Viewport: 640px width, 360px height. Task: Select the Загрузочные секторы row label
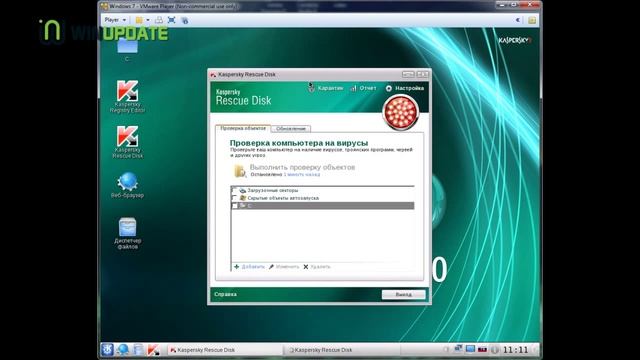(273, 190)
